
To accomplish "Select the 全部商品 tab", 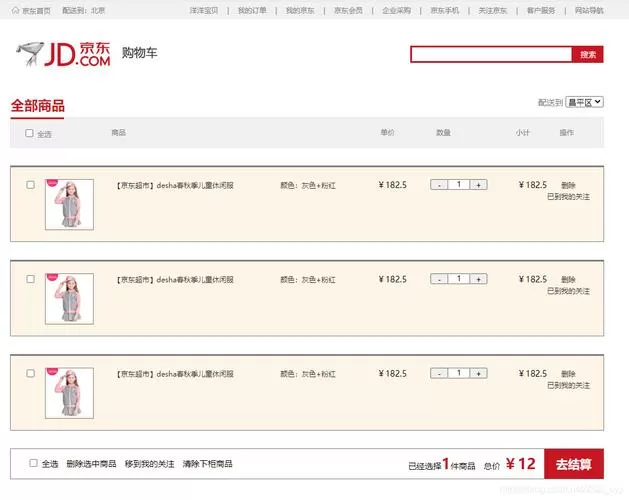I will coord(37,106).
